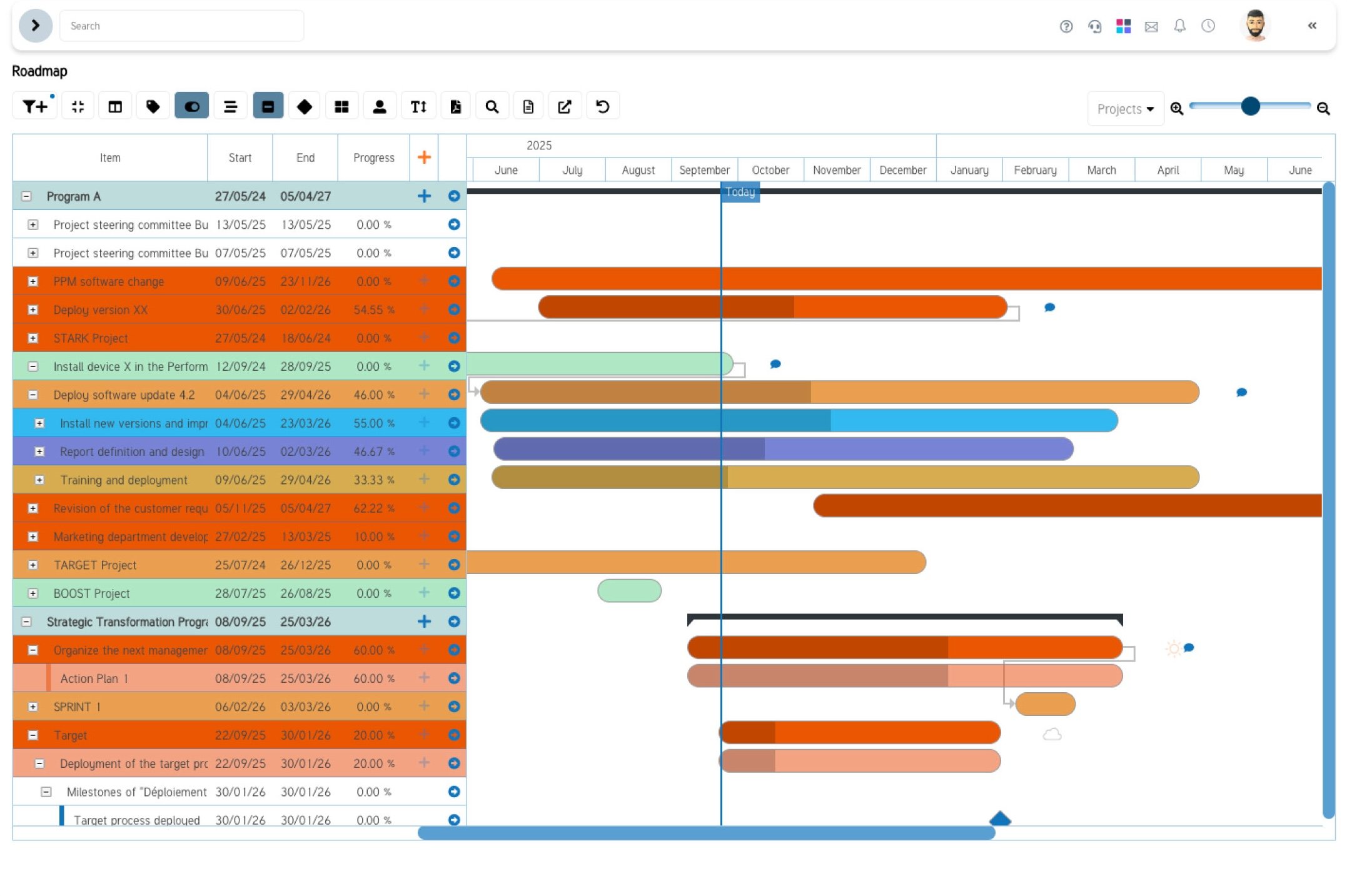Image resolution: width=1347 pixels, height=896 pixels.
Task: Open the notifications bell icon
Action: 1179,26
